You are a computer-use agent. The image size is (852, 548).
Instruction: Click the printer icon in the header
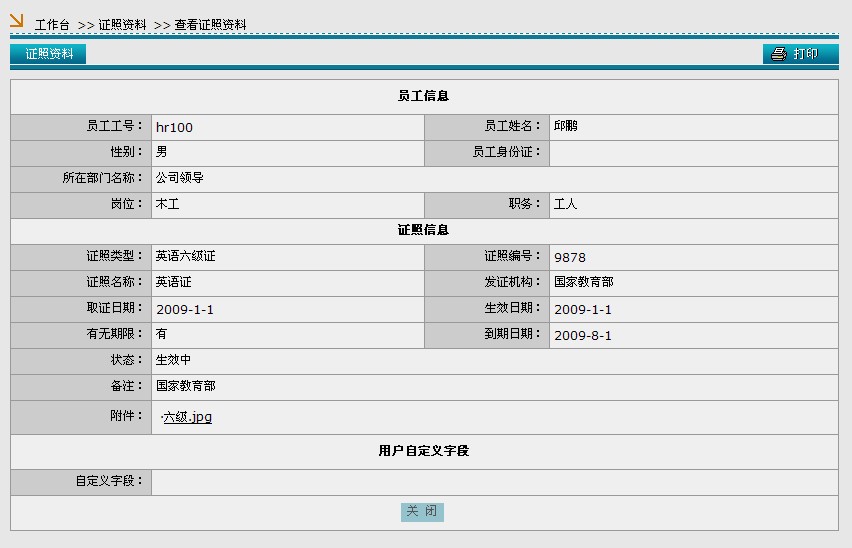point(779,54)
